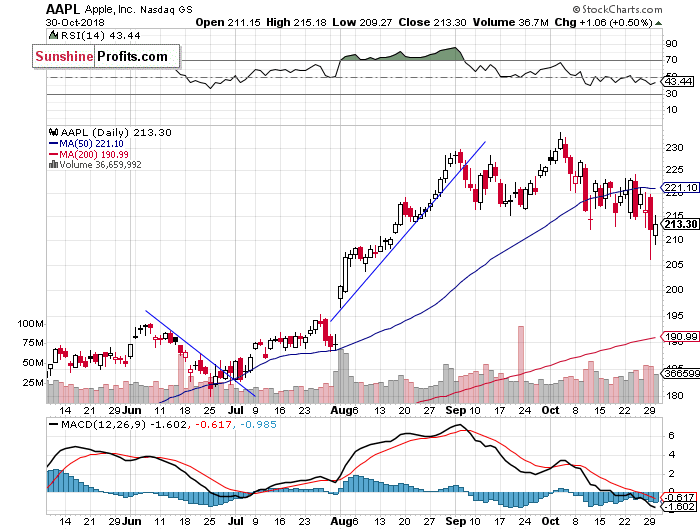Click the SunshineProfits.com logo
700x530 pixels.
pyautogui.click(x=106, y=56)
